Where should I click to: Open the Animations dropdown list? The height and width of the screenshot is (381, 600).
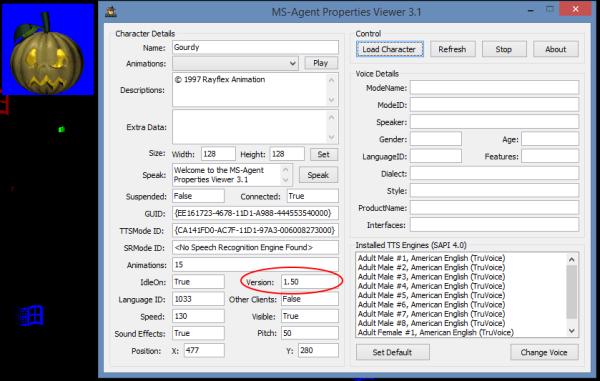tap(293, 64)
